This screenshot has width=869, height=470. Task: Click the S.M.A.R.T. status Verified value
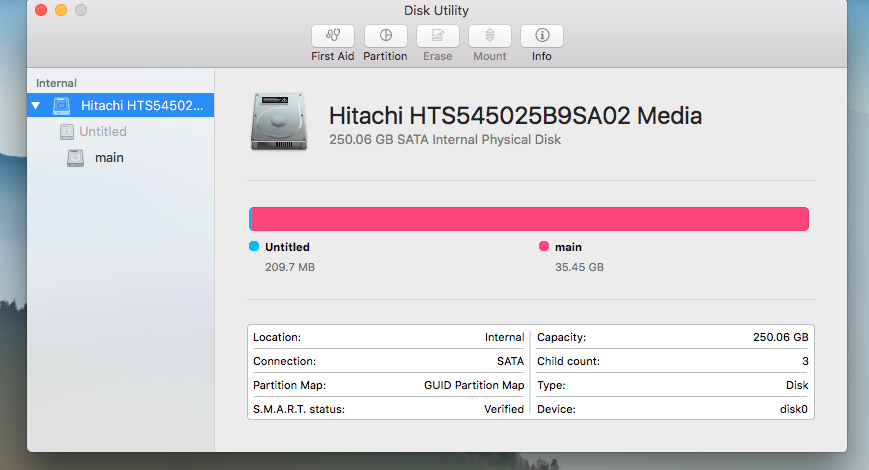[503, 409]
